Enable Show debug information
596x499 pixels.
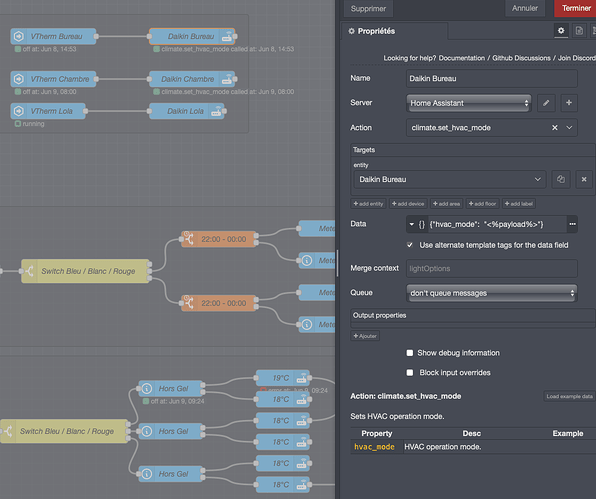[x=410, y=353]
